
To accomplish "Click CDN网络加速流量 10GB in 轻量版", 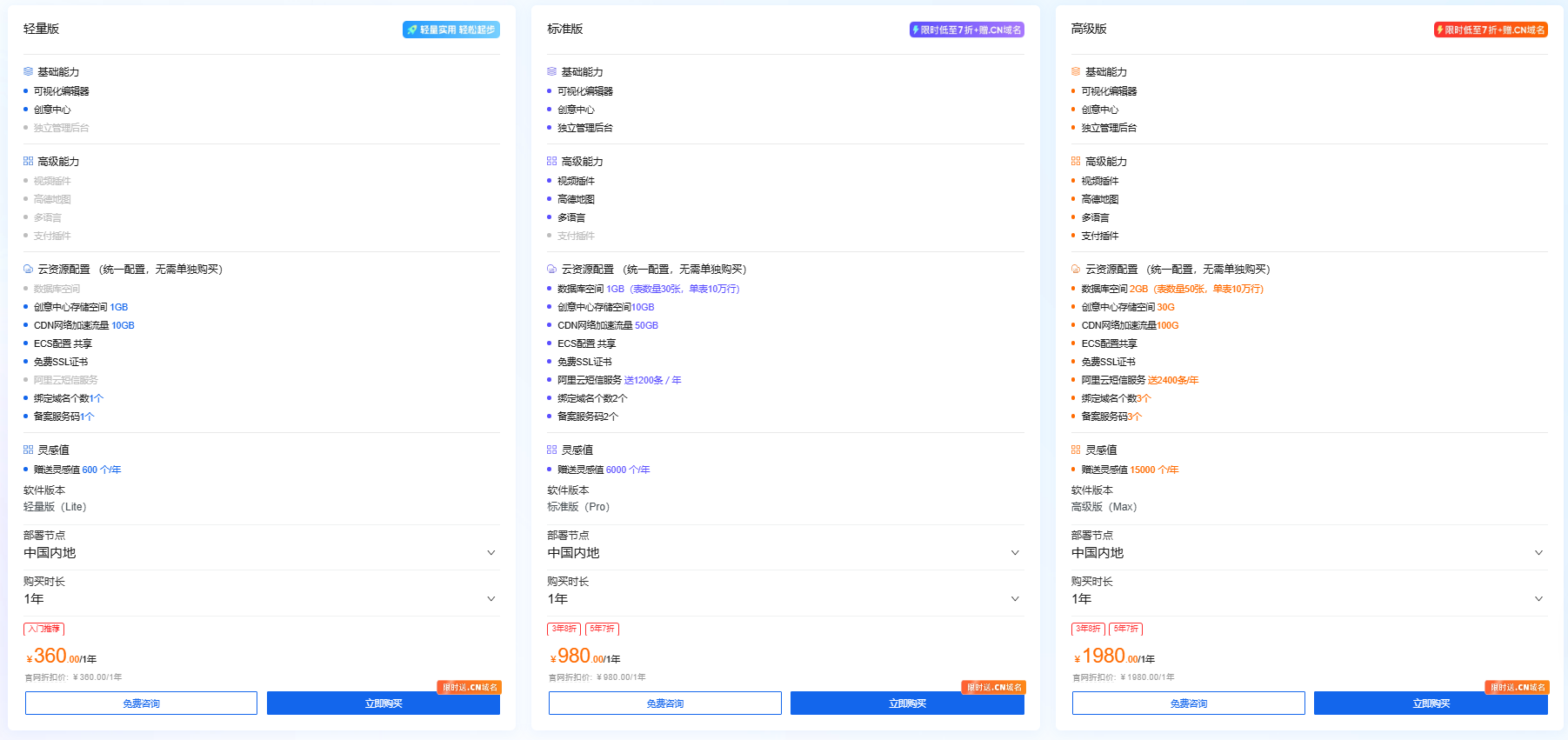I will tap(84, 325).
